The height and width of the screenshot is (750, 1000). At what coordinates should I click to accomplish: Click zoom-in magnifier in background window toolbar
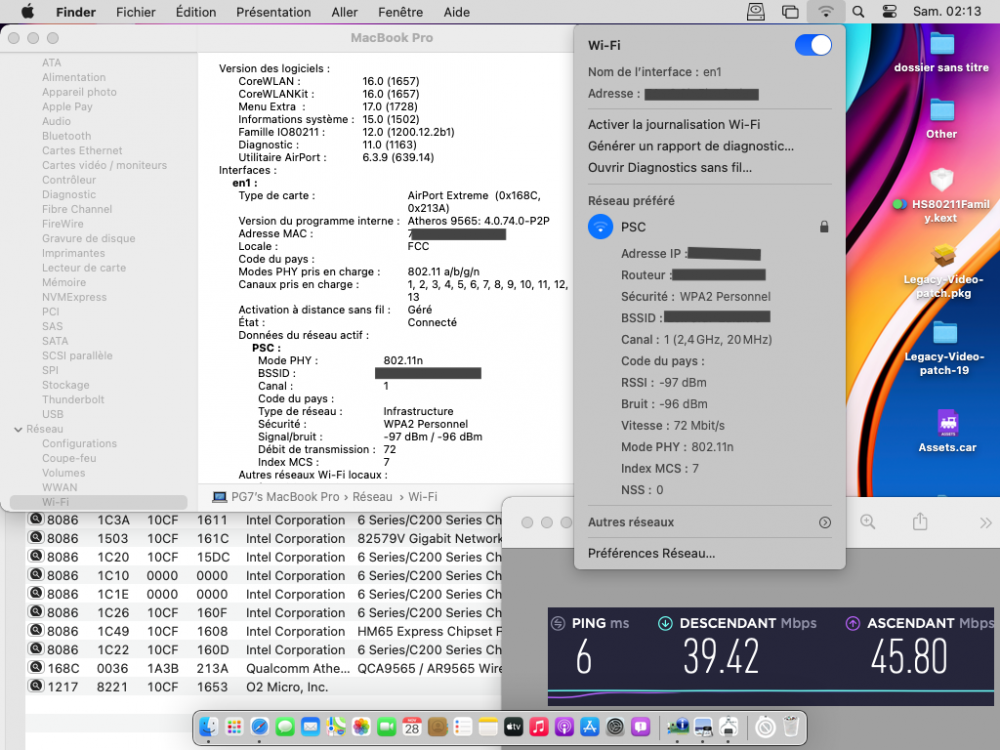(x=868, y=522)
